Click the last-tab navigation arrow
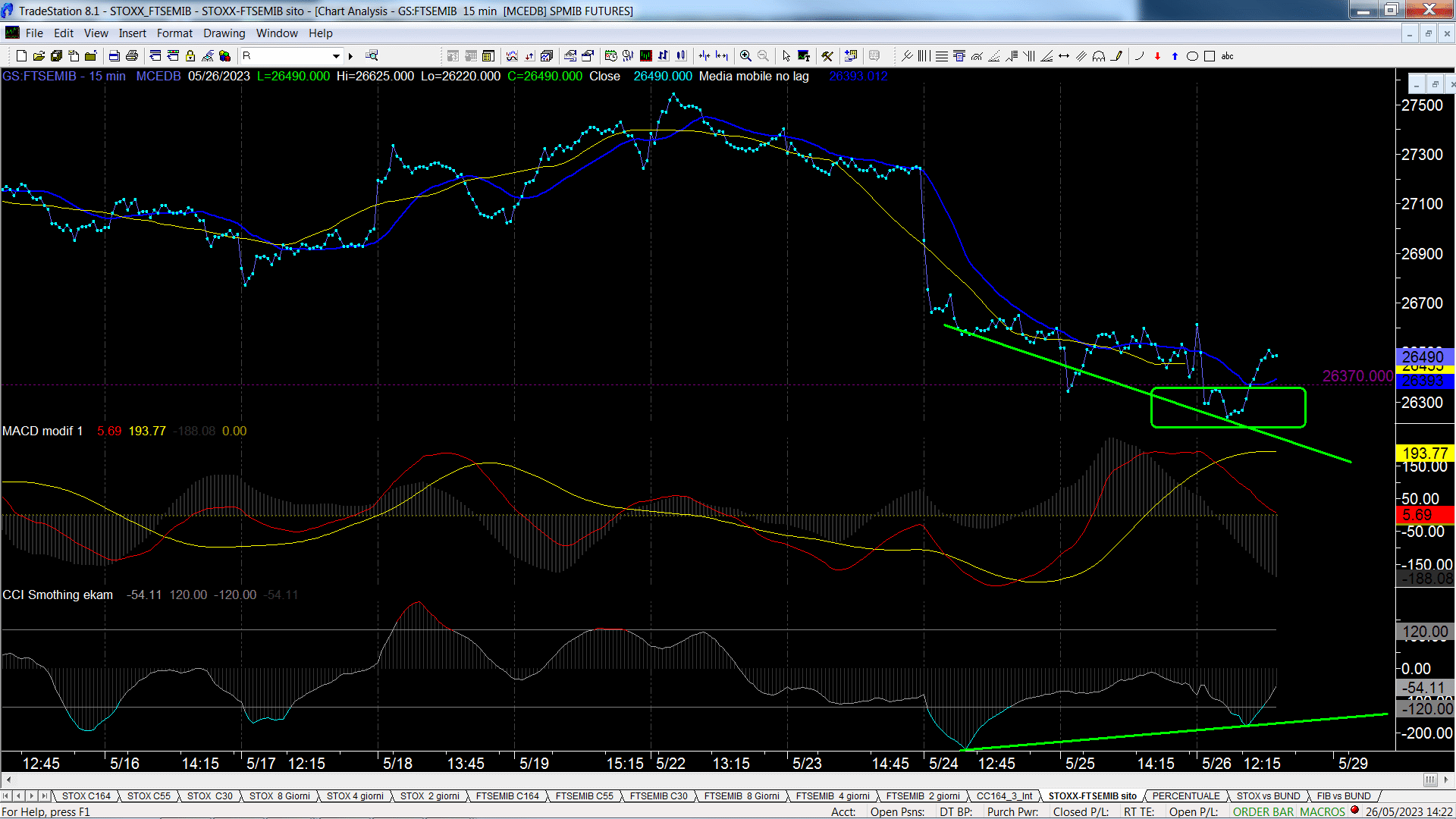This screenshot has height=819, width=1456. (x=45, y=796)
